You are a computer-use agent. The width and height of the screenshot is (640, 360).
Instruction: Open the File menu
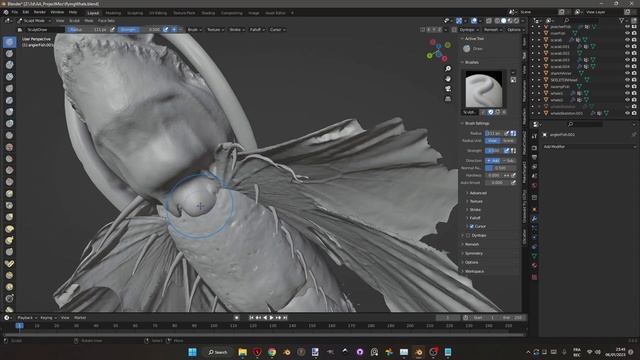(15, 12)
